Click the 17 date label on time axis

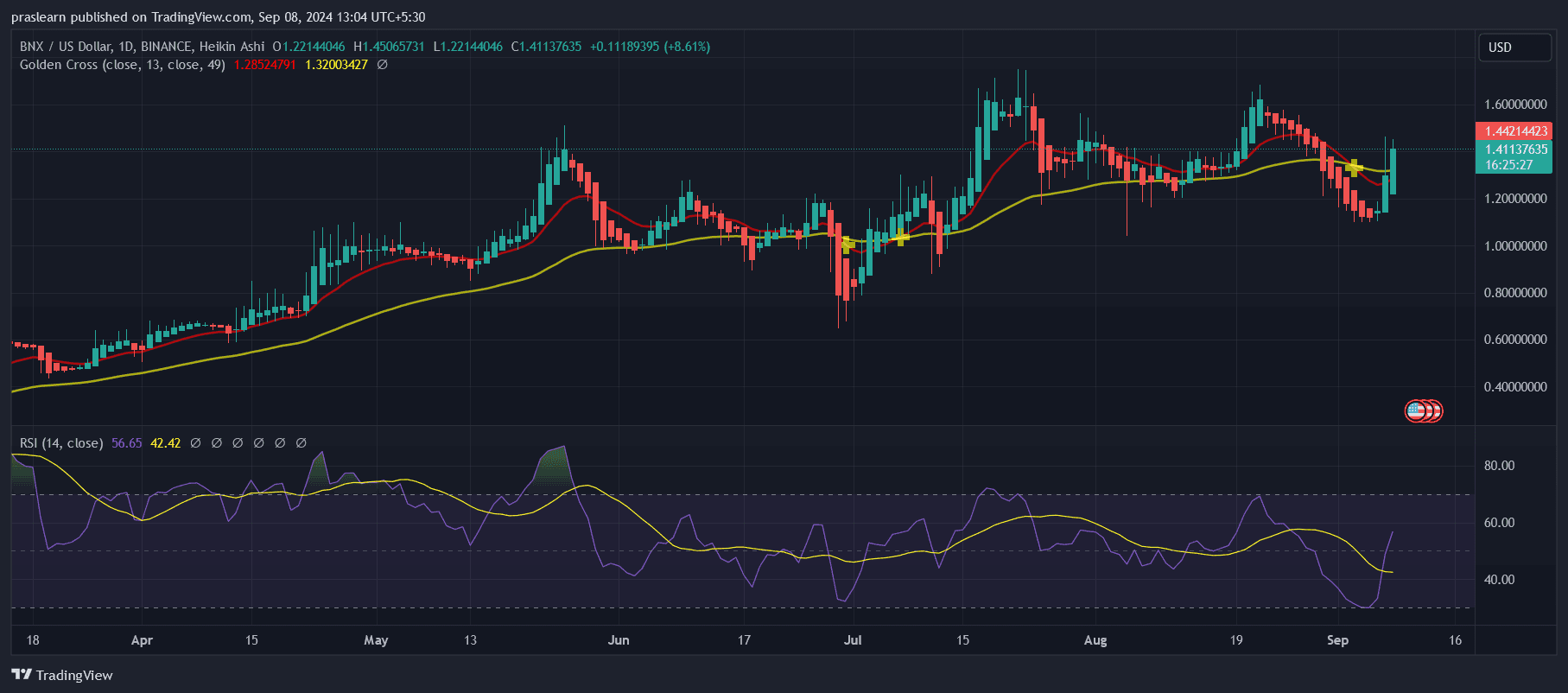[x=744, y=640]
